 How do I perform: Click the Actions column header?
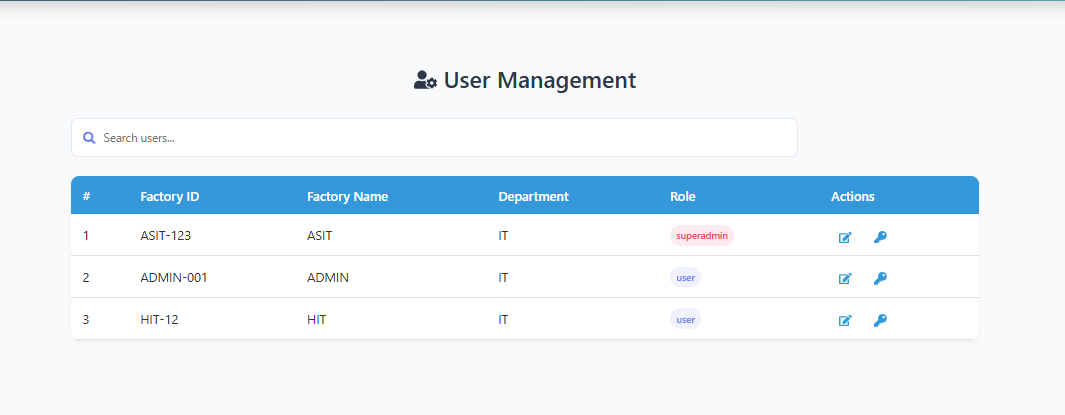(x=852, y=196)
